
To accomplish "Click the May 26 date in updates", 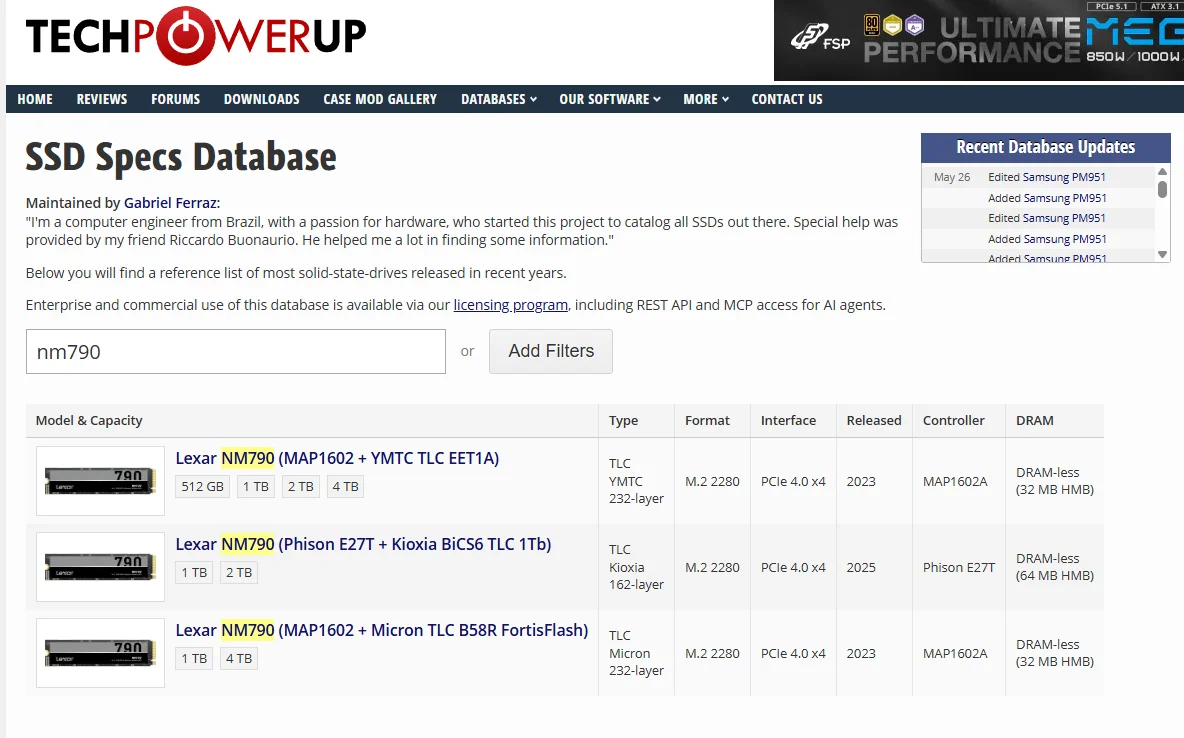I will click(x=951, y=177).
